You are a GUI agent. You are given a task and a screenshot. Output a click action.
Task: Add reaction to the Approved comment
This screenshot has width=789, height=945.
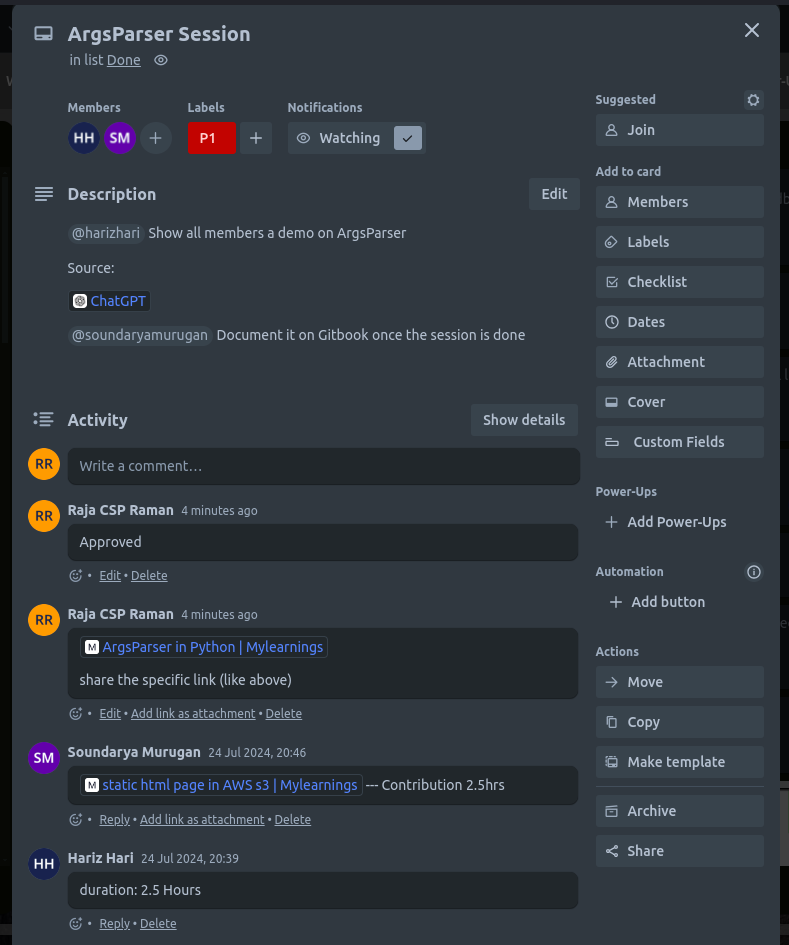[75, 576]
